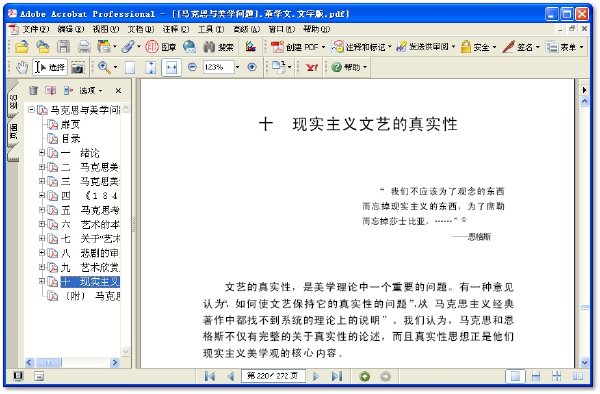Image resolution: width=600 pixels, height=394 pixels.
Task: Select the 目录 bookmark
Action: (71, 138)
